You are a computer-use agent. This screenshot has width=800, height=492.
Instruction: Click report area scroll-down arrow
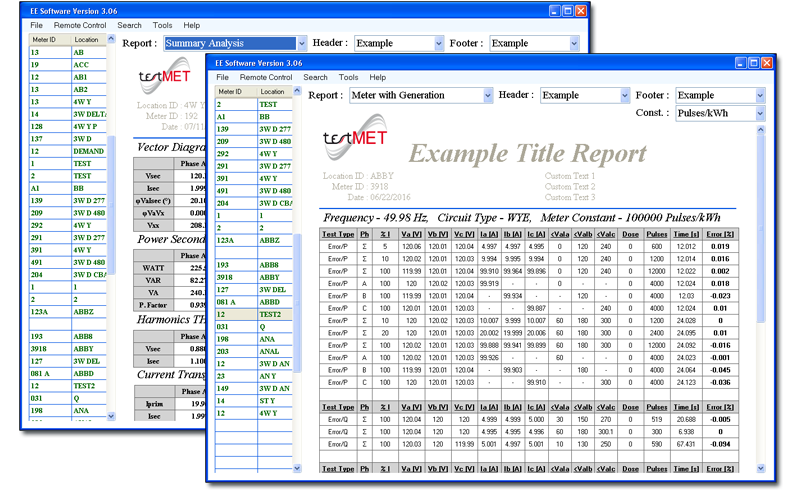761,468
